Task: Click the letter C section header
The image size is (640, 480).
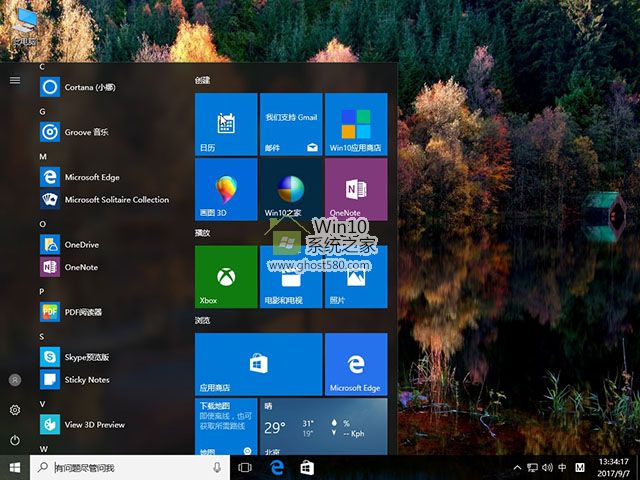Action: [x=42, y=67]
